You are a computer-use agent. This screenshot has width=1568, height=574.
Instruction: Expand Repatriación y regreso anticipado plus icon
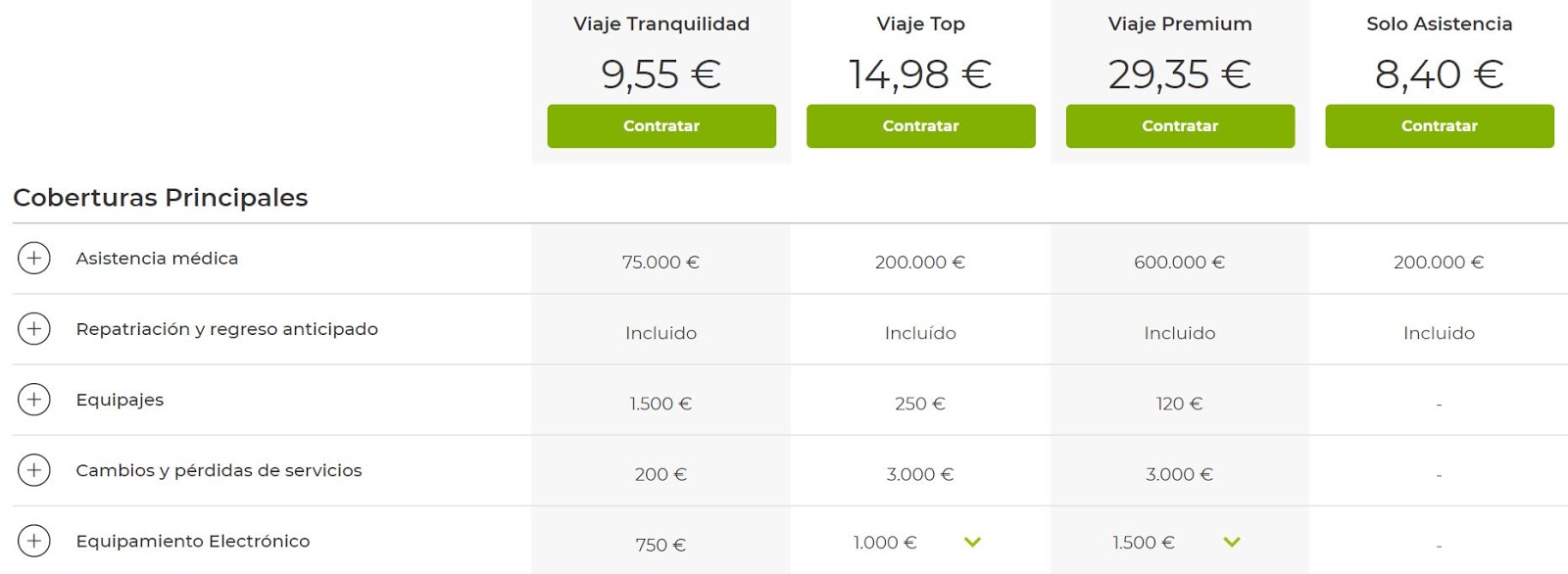click(34, 329)
